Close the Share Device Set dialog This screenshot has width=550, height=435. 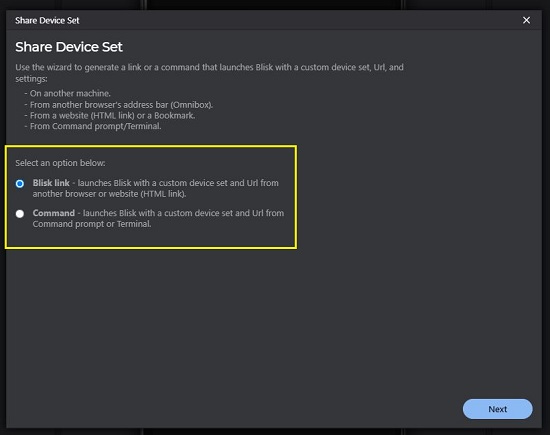tap(526, 20)
